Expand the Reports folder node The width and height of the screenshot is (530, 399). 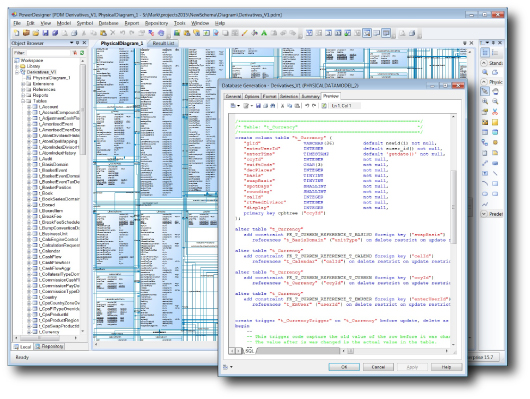tap(23, 95)
